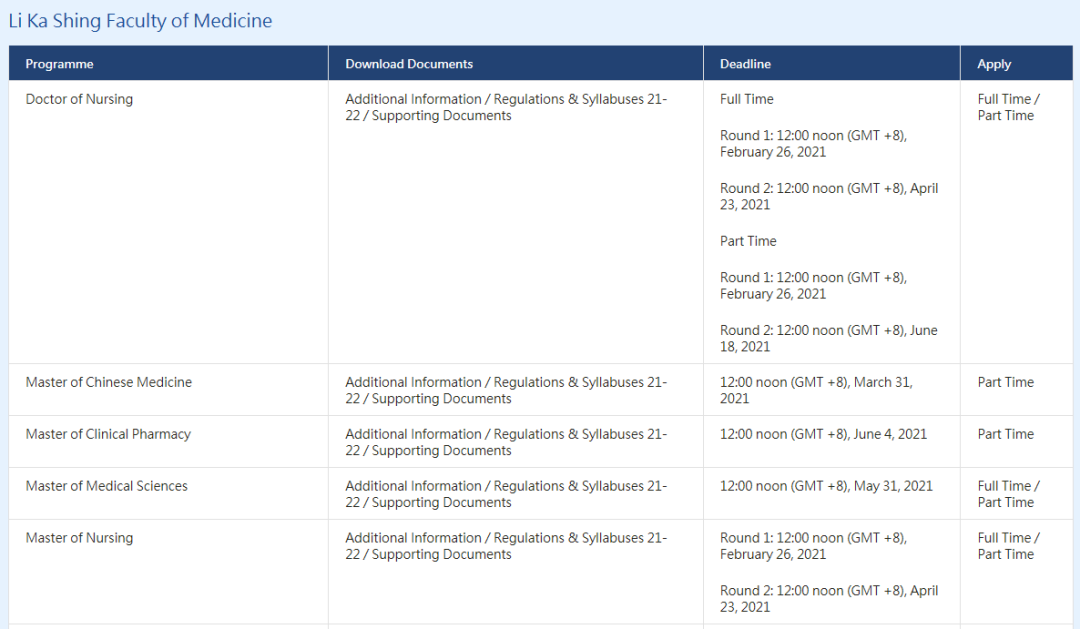Viewport: 1080px width, 629px height.
Task: Select the Master of Clinical Pharmacy programme name
Action: point(108,434)
